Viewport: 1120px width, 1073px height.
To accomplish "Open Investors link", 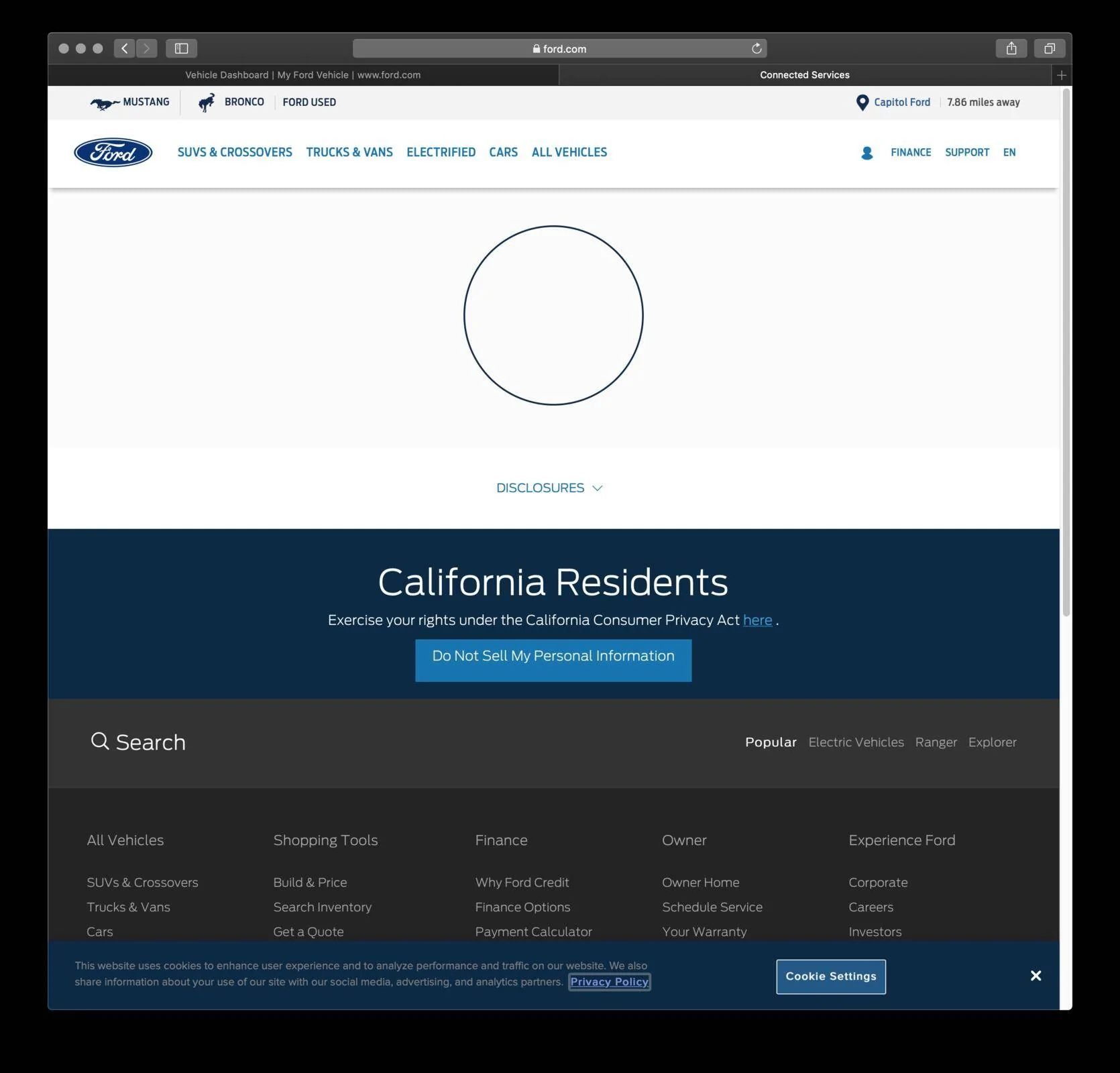I will (875, 932).
